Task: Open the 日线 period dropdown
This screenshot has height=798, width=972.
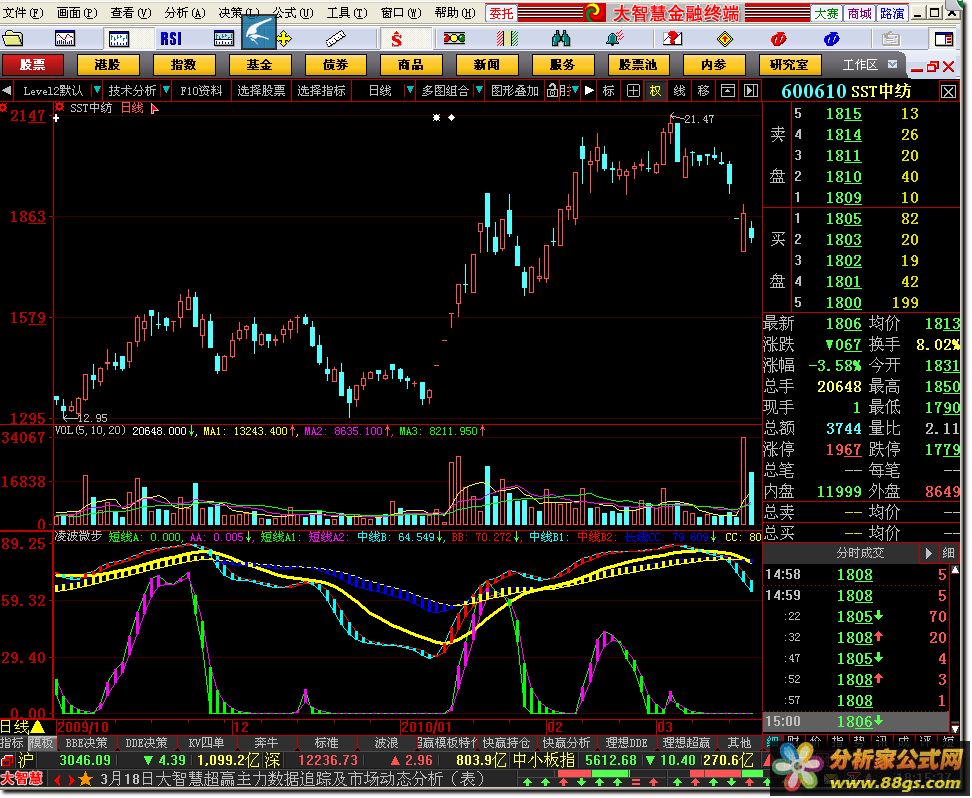Action: pyautogui.click(x=409, y=91)
